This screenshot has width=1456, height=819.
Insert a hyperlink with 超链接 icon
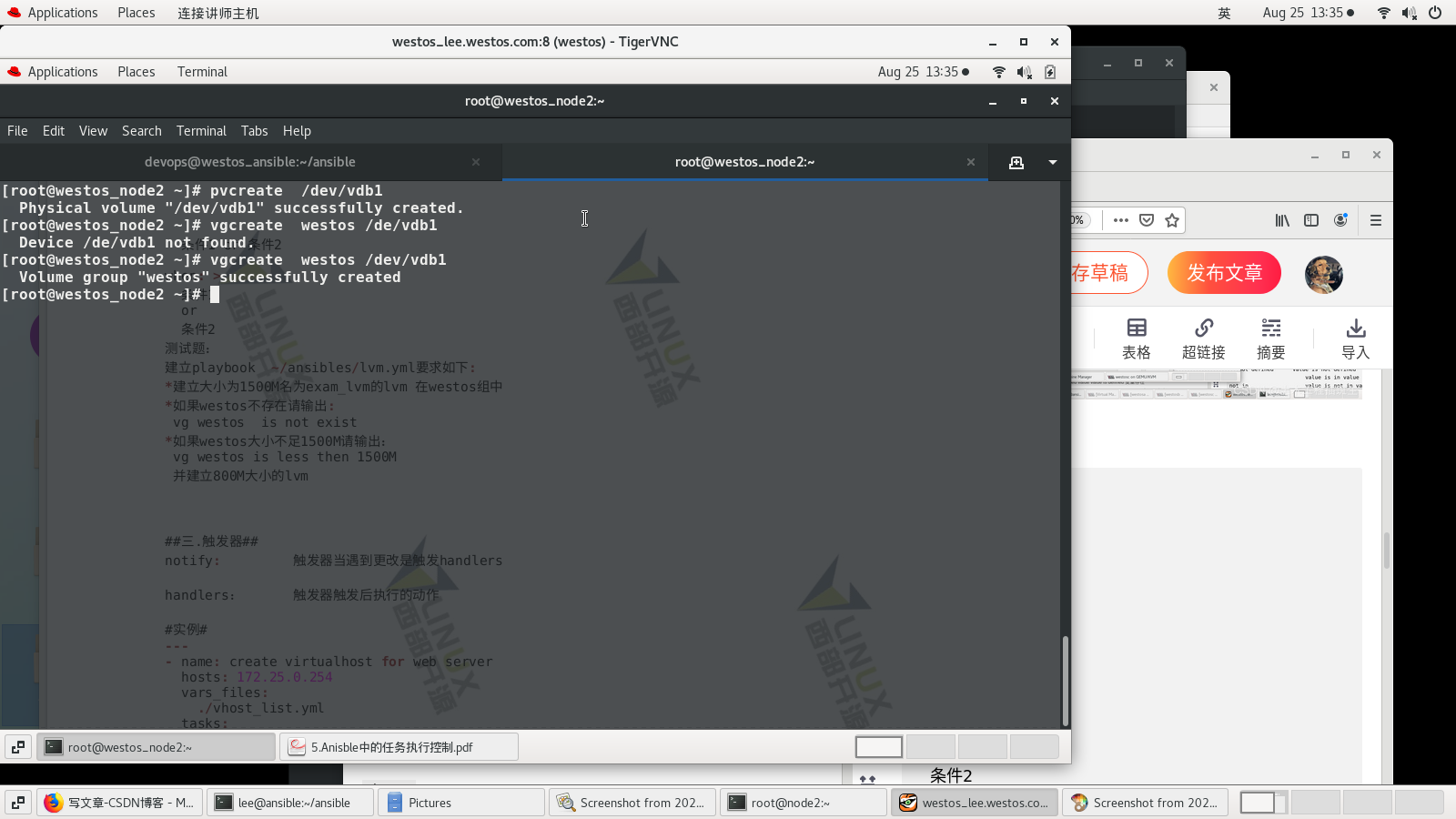1204,339
